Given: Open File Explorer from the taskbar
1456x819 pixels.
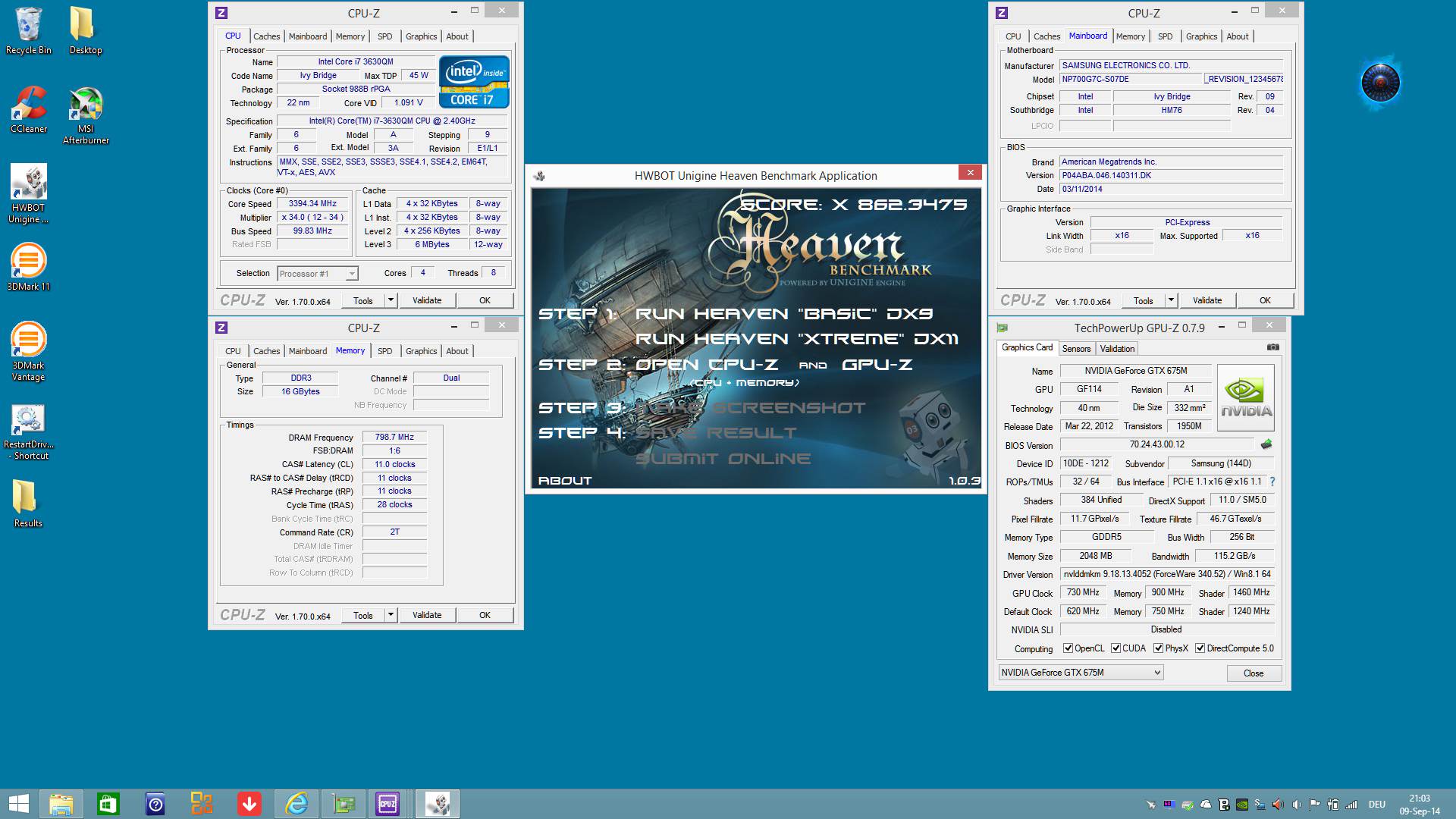Looking at the screenshot, I should [x=61, y=804].
